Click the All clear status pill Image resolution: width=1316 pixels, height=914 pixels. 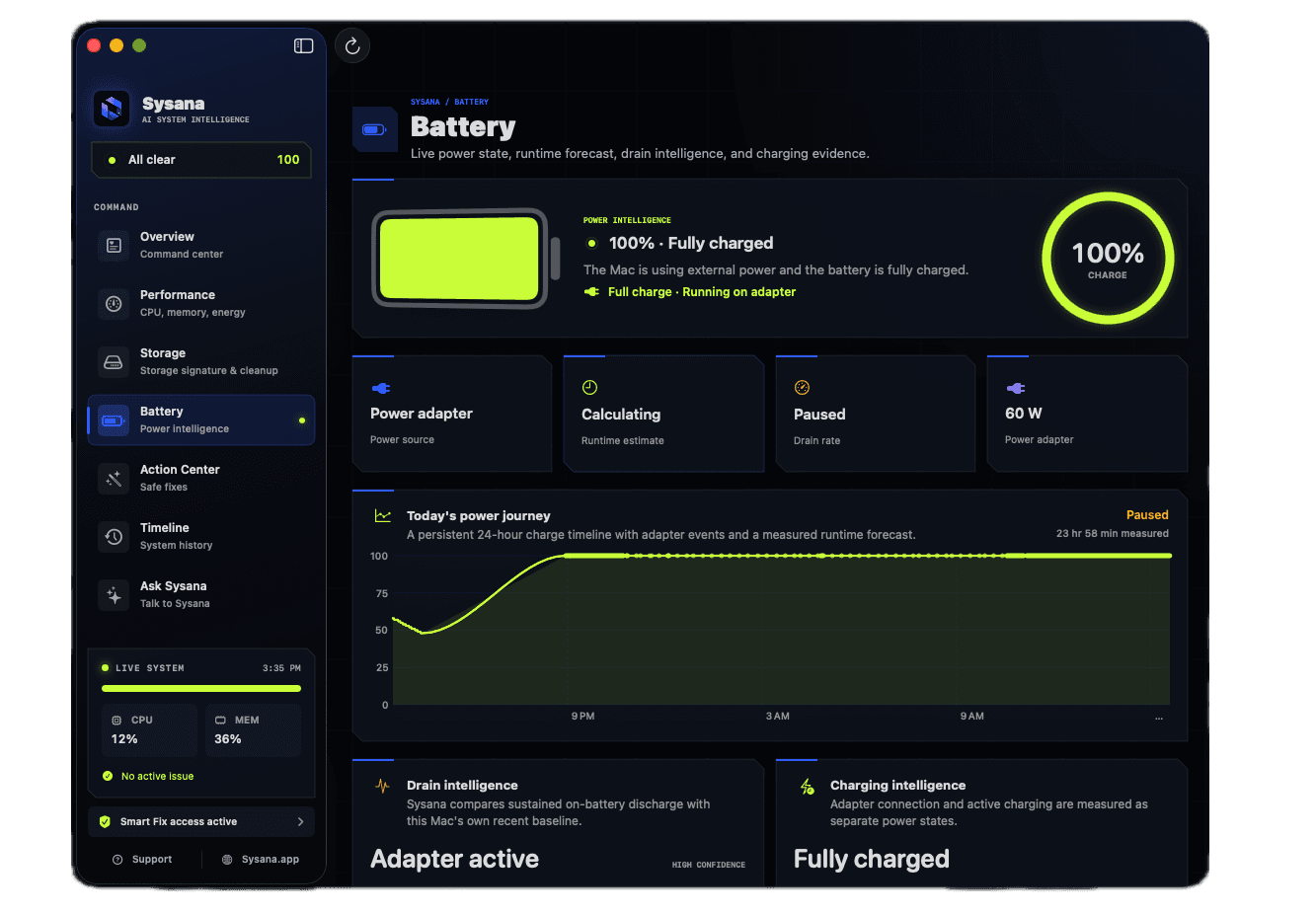point(201,160)
